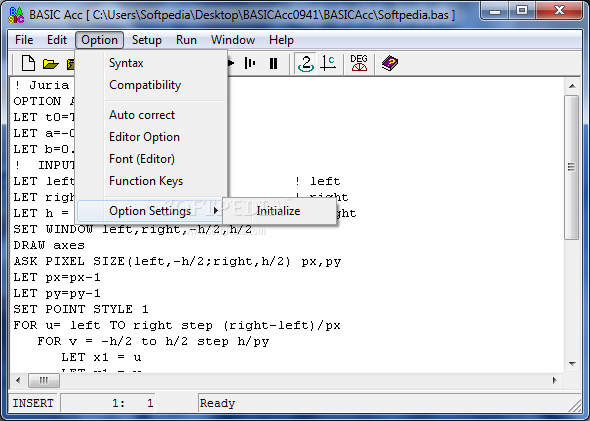Choose Compatibility from the Option menu
The height and width of the screenshot is (421, 590).
click(x=151, y=85)
